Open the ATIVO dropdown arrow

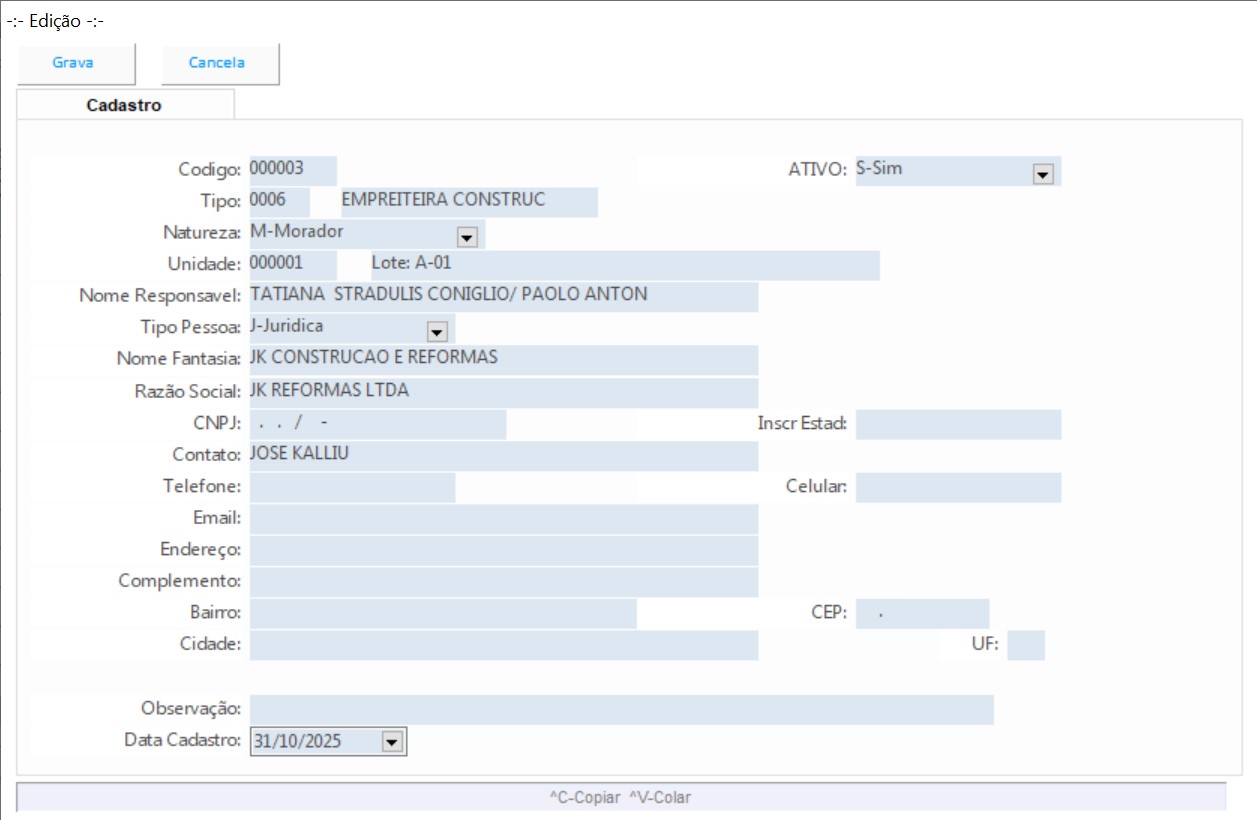tap(1043, 174)
